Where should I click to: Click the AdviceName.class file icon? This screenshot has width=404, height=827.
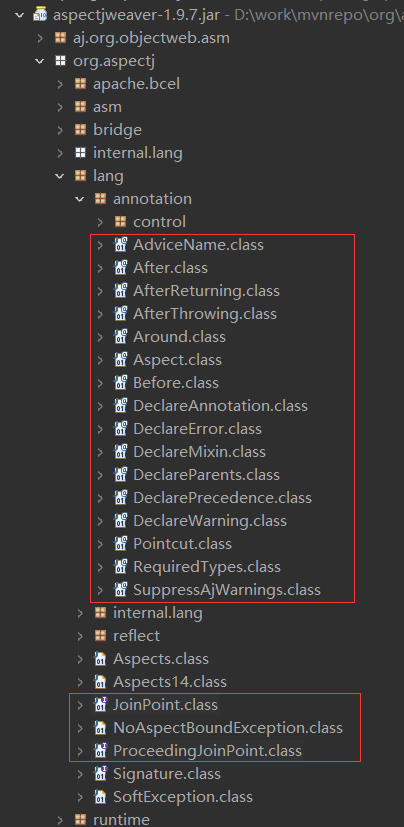(x=121, y=245)
